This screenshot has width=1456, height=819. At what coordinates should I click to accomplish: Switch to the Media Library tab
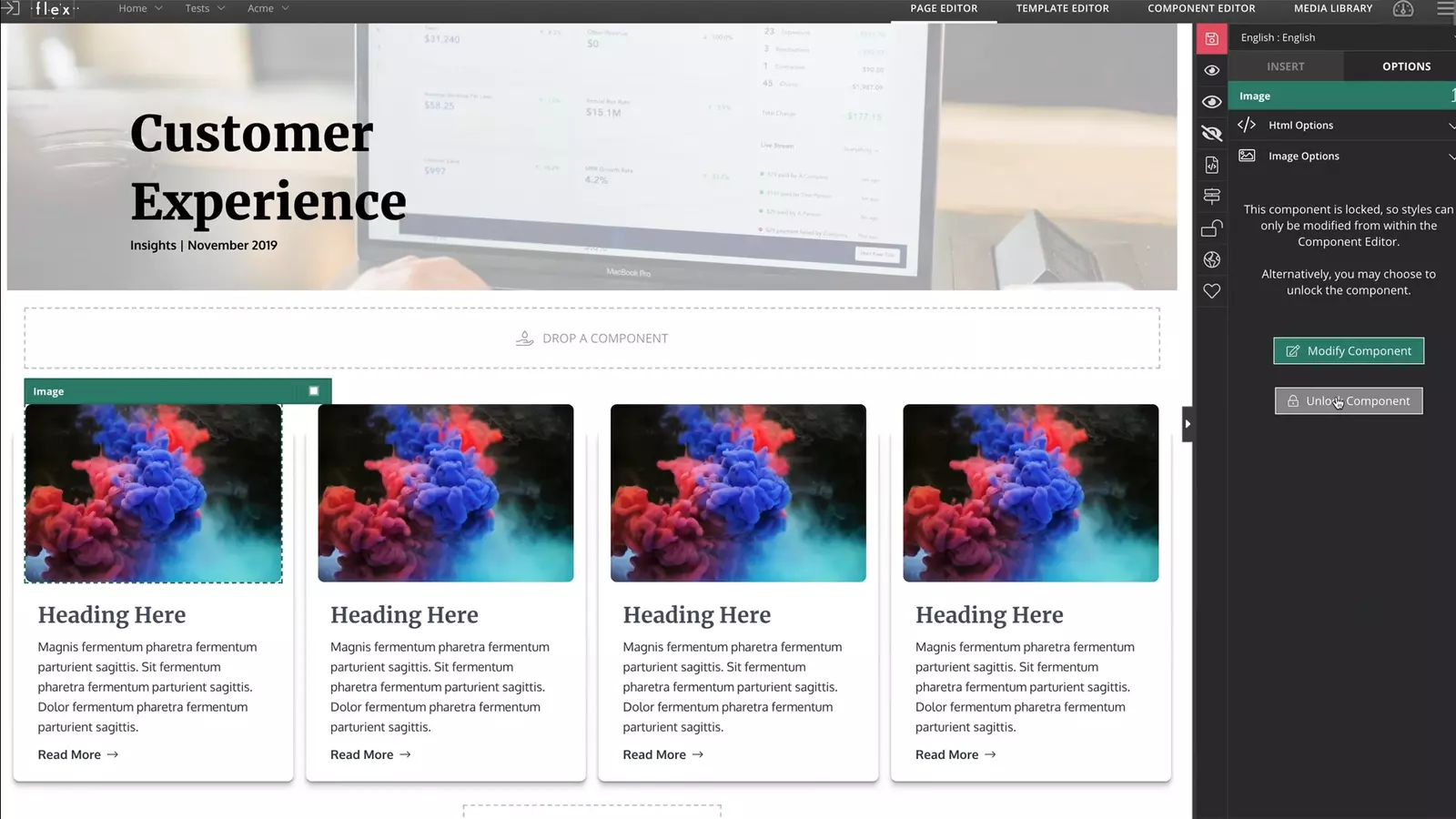click(1333, 8)
